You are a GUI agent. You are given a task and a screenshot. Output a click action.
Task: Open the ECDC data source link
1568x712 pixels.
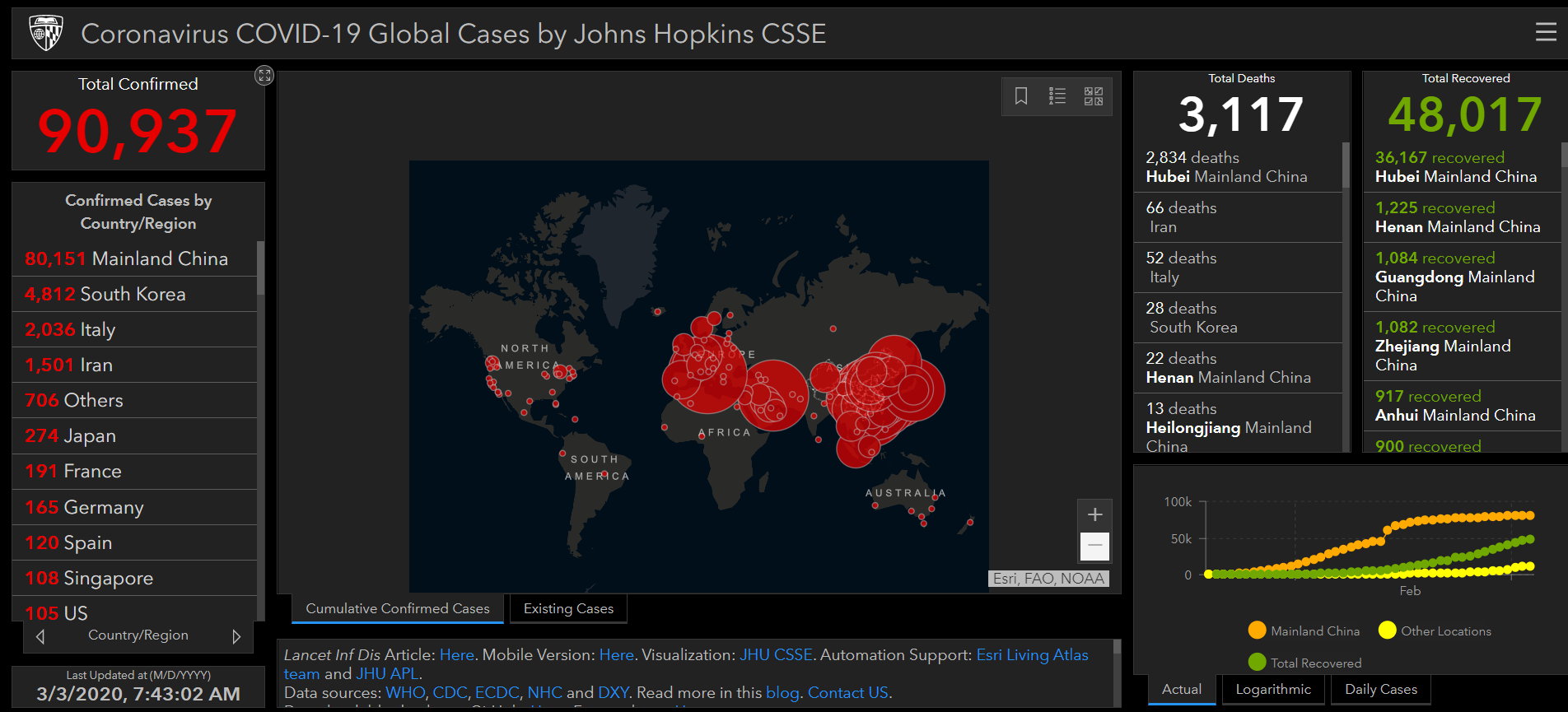tap(497, 692)
